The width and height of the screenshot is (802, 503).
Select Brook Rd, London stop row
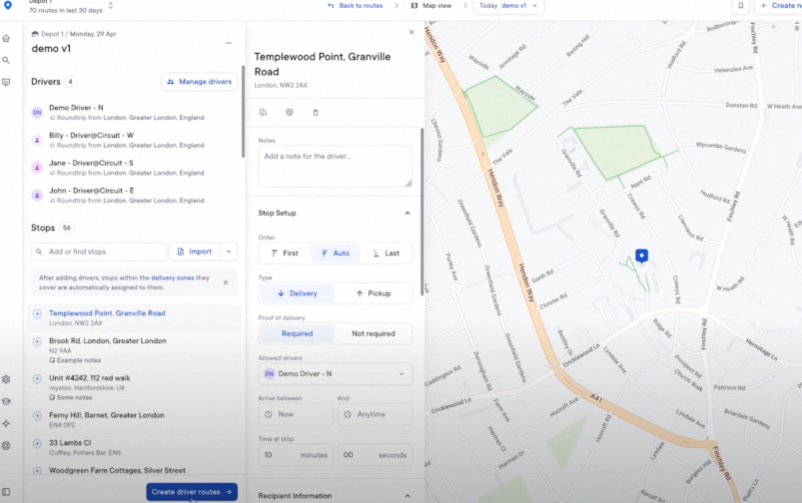(135, 350)
